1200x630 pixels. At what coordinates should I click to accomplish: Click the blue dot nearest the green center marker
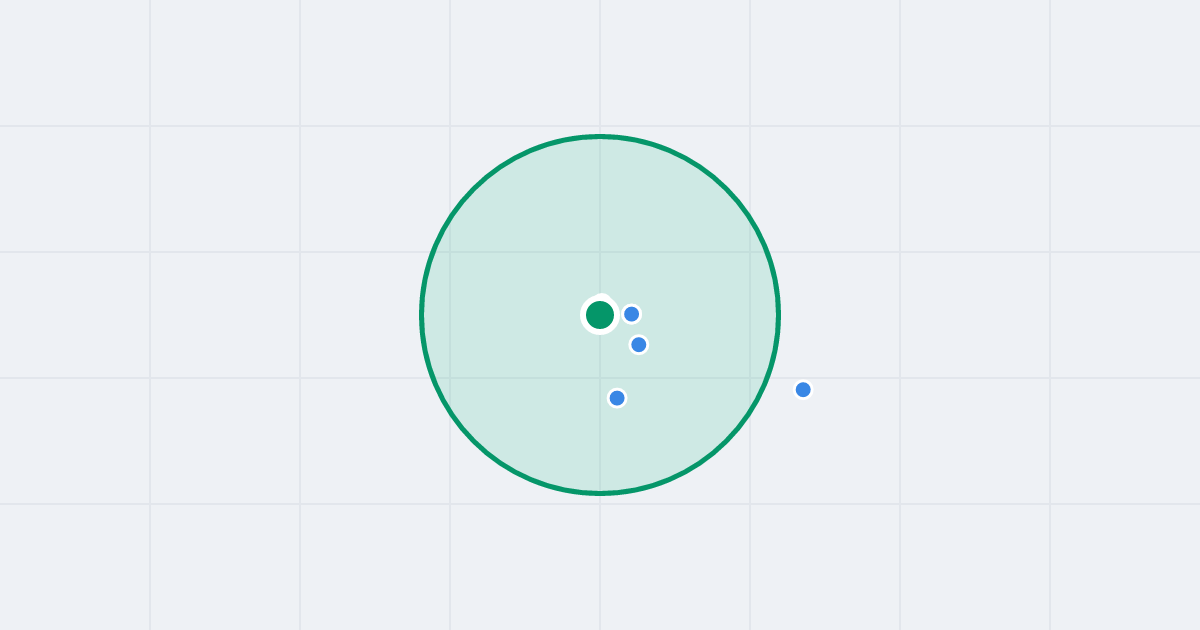pos(632,314)
